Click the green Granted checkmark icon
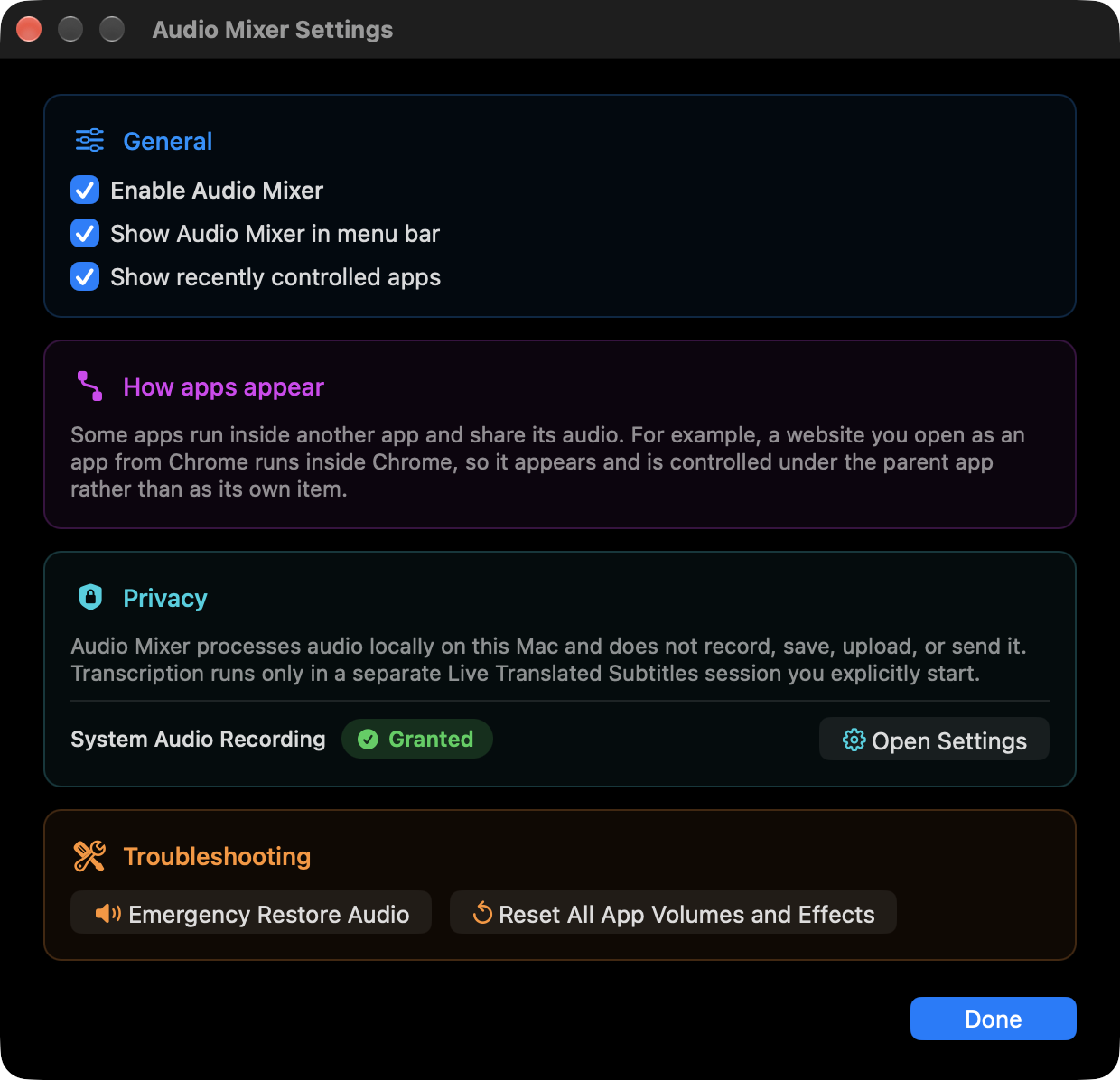The image size is (1120, 1080). pyautogui.click(x=369, y=740)
